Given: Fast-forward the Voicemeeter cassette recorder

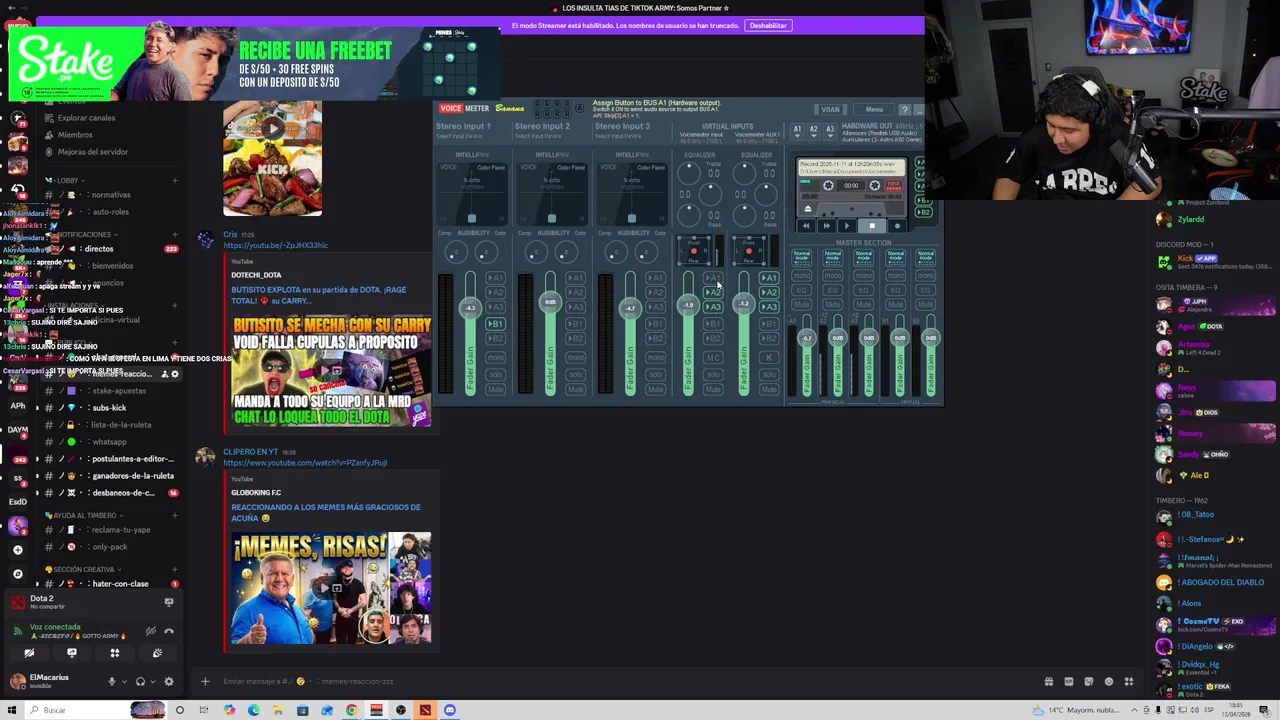Looking at the screenshot, I should click(827, 226).
